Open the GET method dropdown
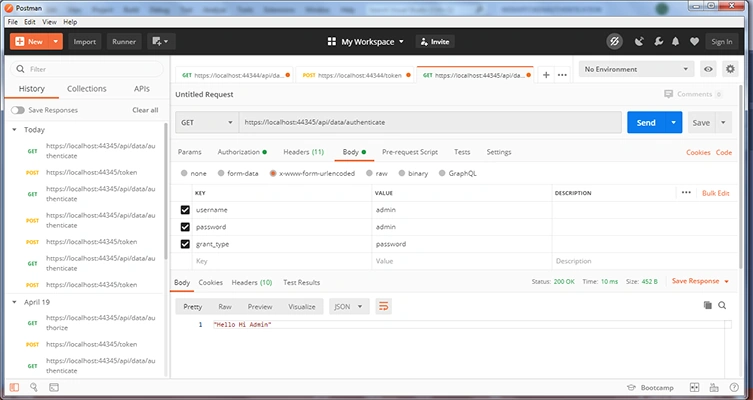Screen dimensions: 753x400 [207, 122]
